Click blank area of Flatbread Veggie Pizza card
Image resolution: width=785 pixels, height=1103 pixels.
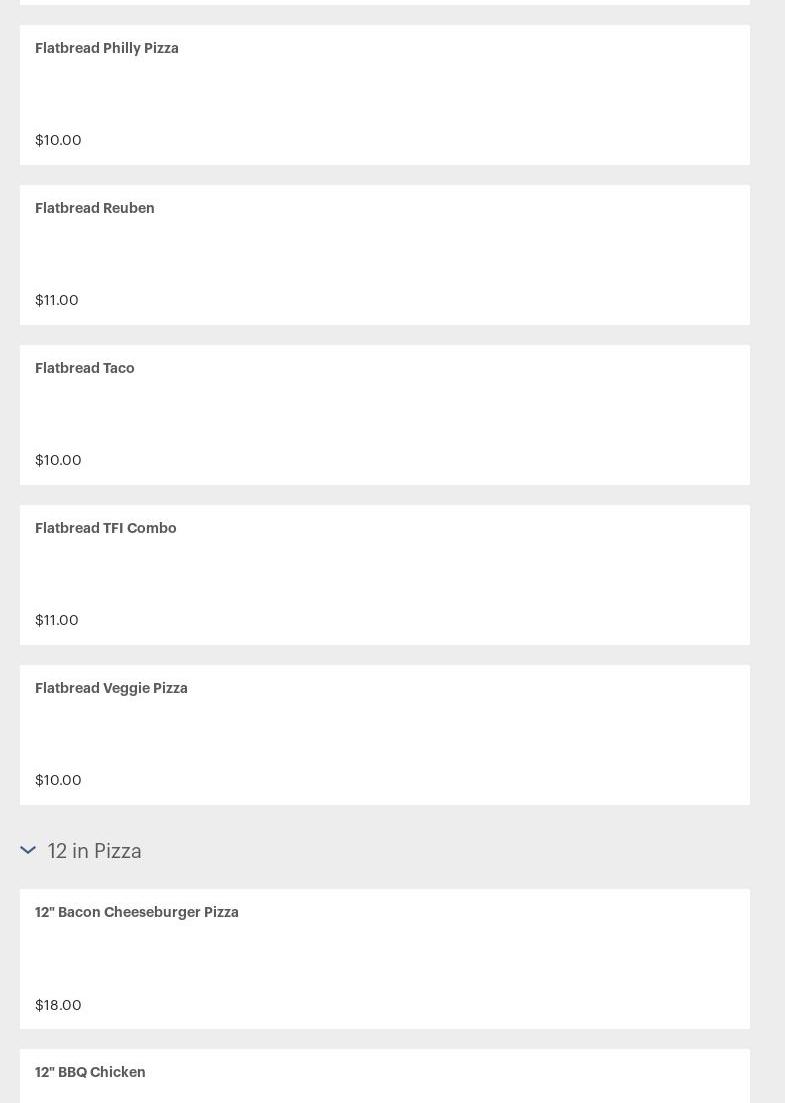point(450,735)
